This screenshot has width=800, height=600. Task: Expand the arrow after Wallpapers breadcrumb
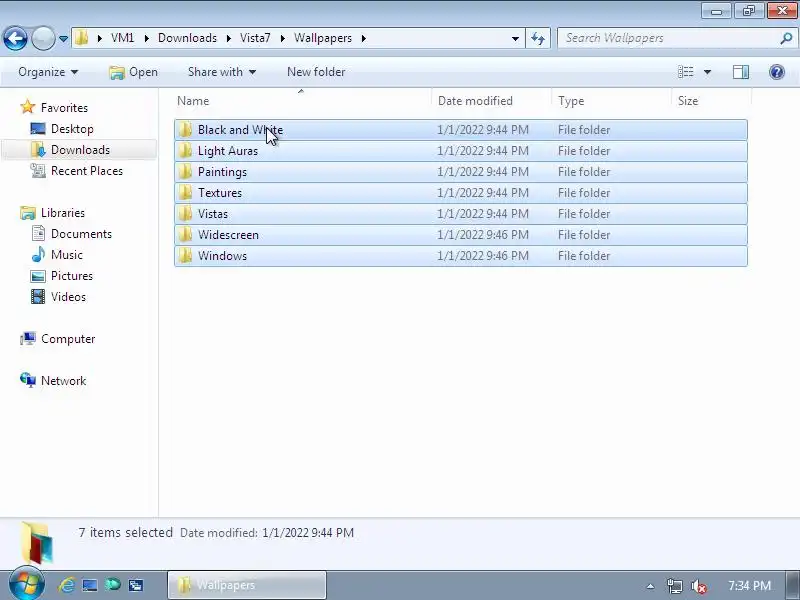click(364, 38)
